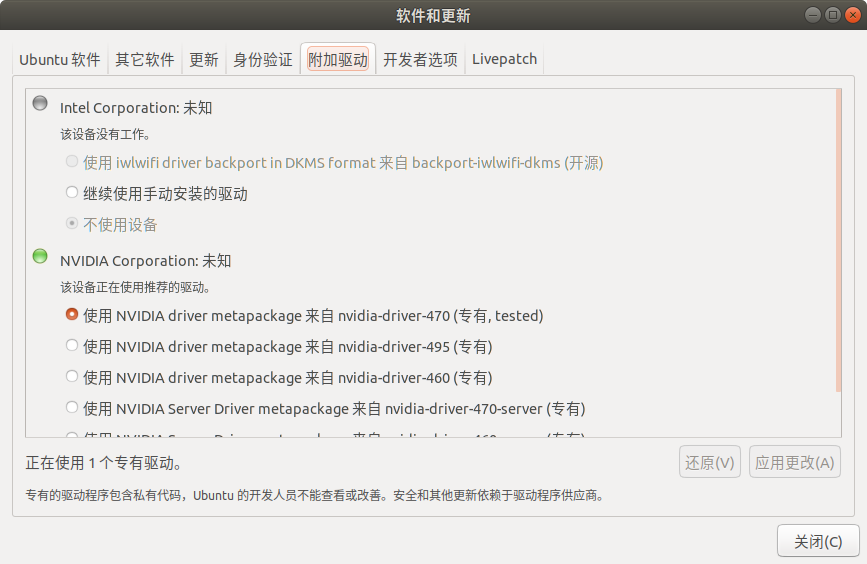Switch to the 身份验证 tab
Viewport: 867px width, 564px height.
coord(263,59)
